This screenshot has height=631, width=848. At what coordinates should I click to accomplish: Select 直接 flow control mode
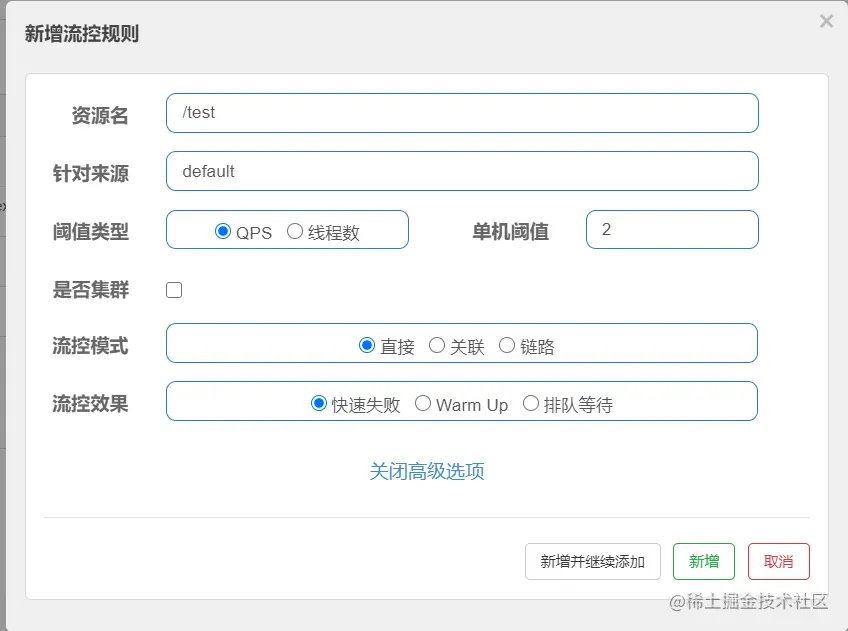(x=367, y=345)
